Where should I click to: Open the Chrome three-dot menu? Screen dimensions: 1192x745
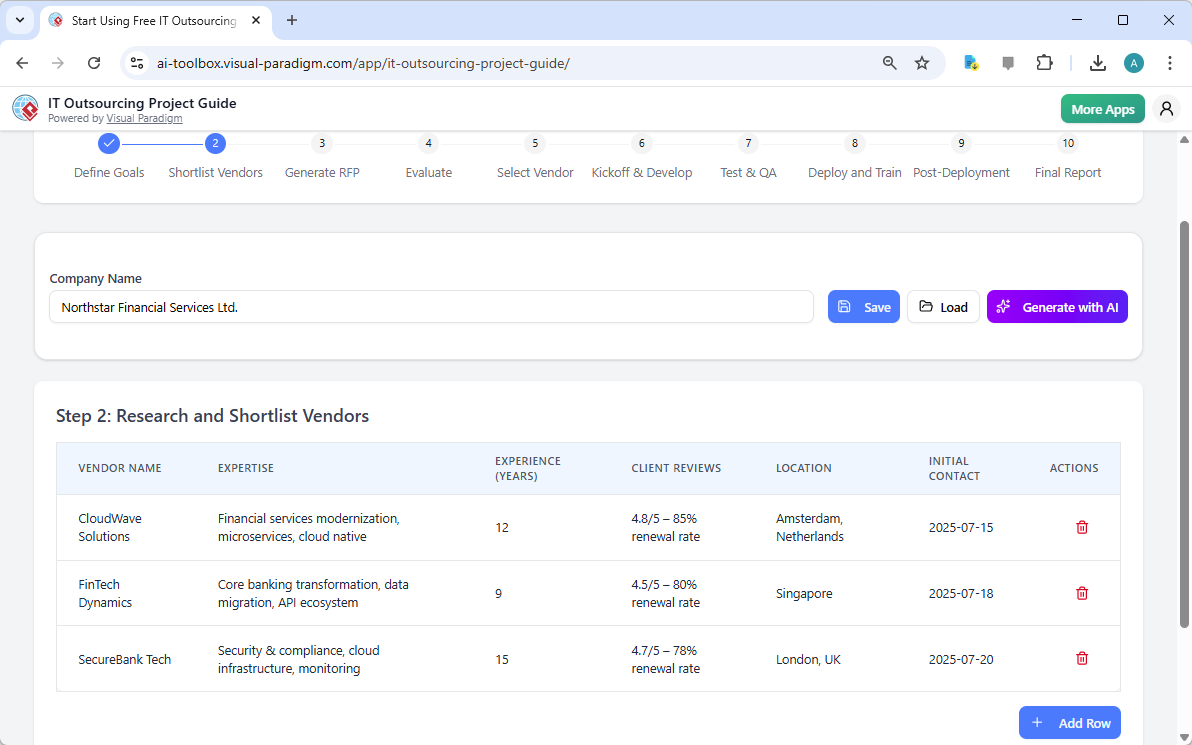click(x=1170, y=62)
